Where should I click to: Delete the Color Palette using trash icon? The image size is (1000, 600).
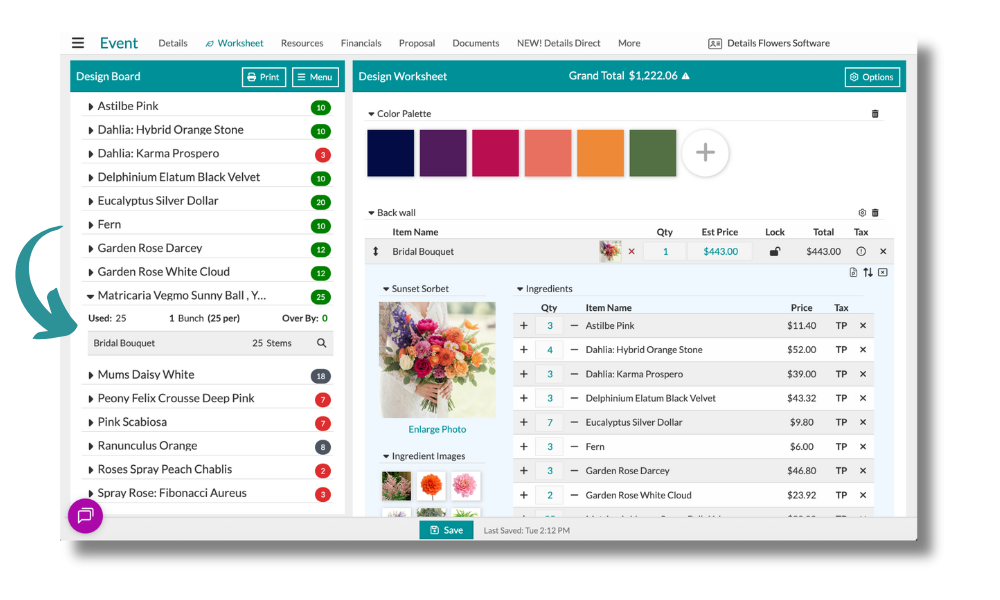(x=875, y=114)
